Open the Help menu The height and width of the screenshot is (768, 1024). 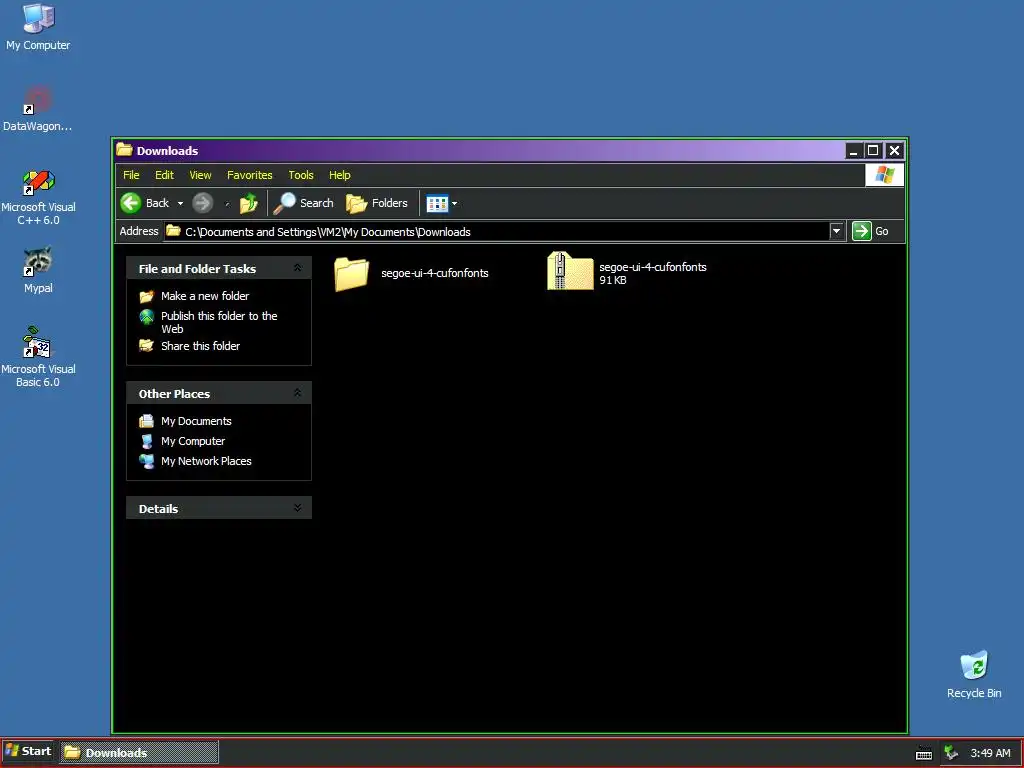[x=340, y=175]
